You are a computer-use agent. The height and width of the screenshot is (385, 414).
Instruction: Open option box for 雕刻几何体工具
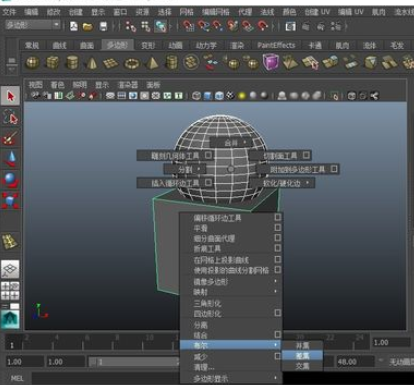pos(208,155)
